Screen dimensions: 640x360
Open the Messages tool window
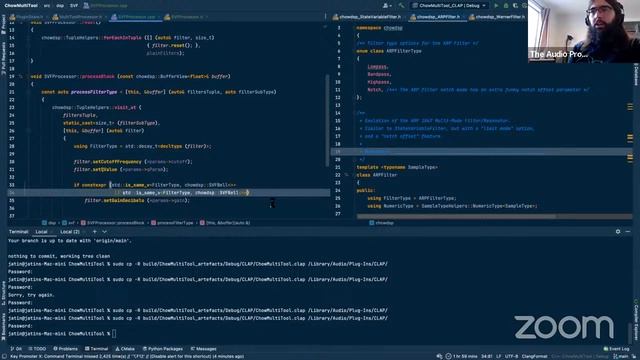pyautogui.click(x=203, y=349)
